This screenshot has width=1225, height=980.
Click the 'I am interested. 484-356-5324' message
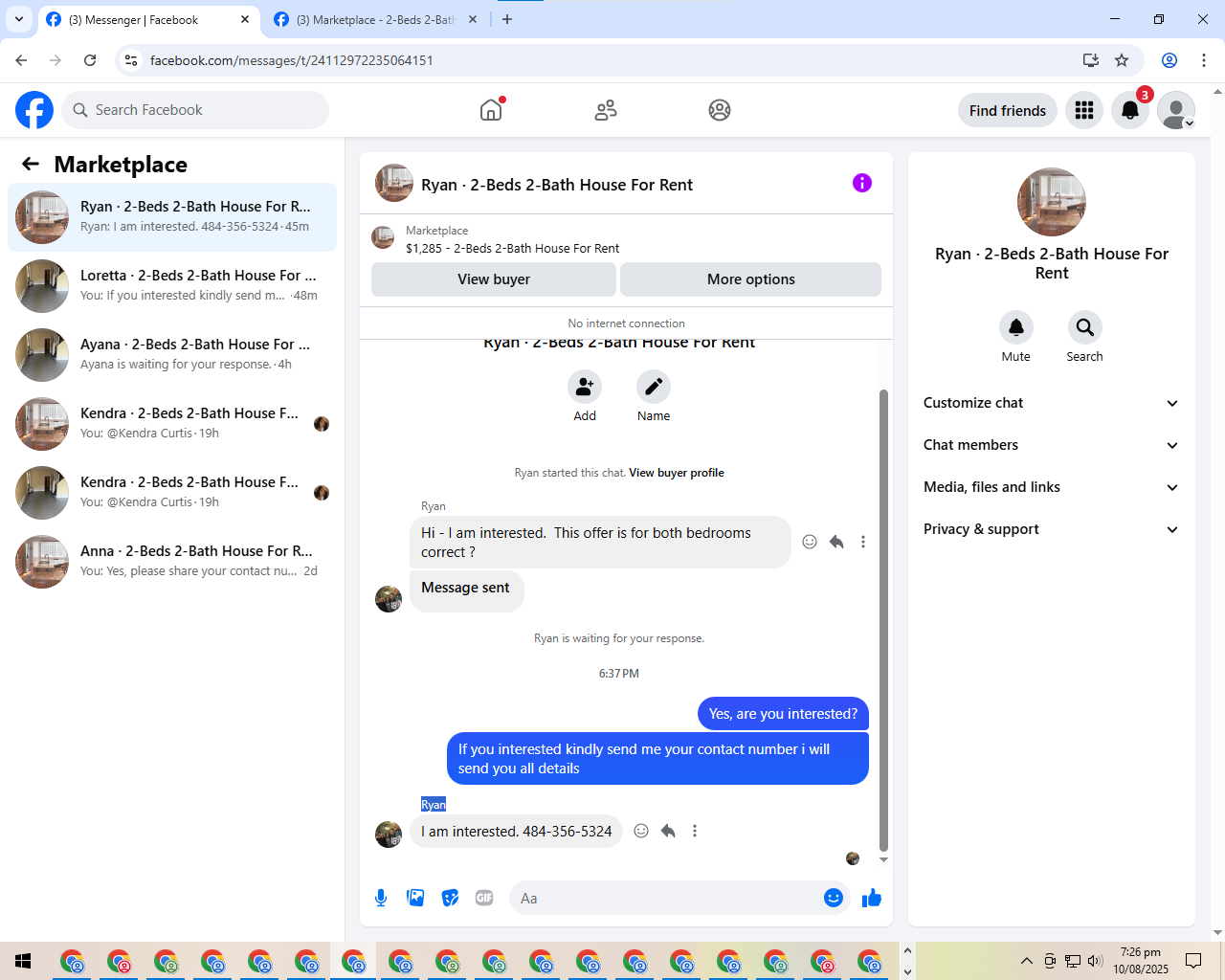(x=517, y=831)
